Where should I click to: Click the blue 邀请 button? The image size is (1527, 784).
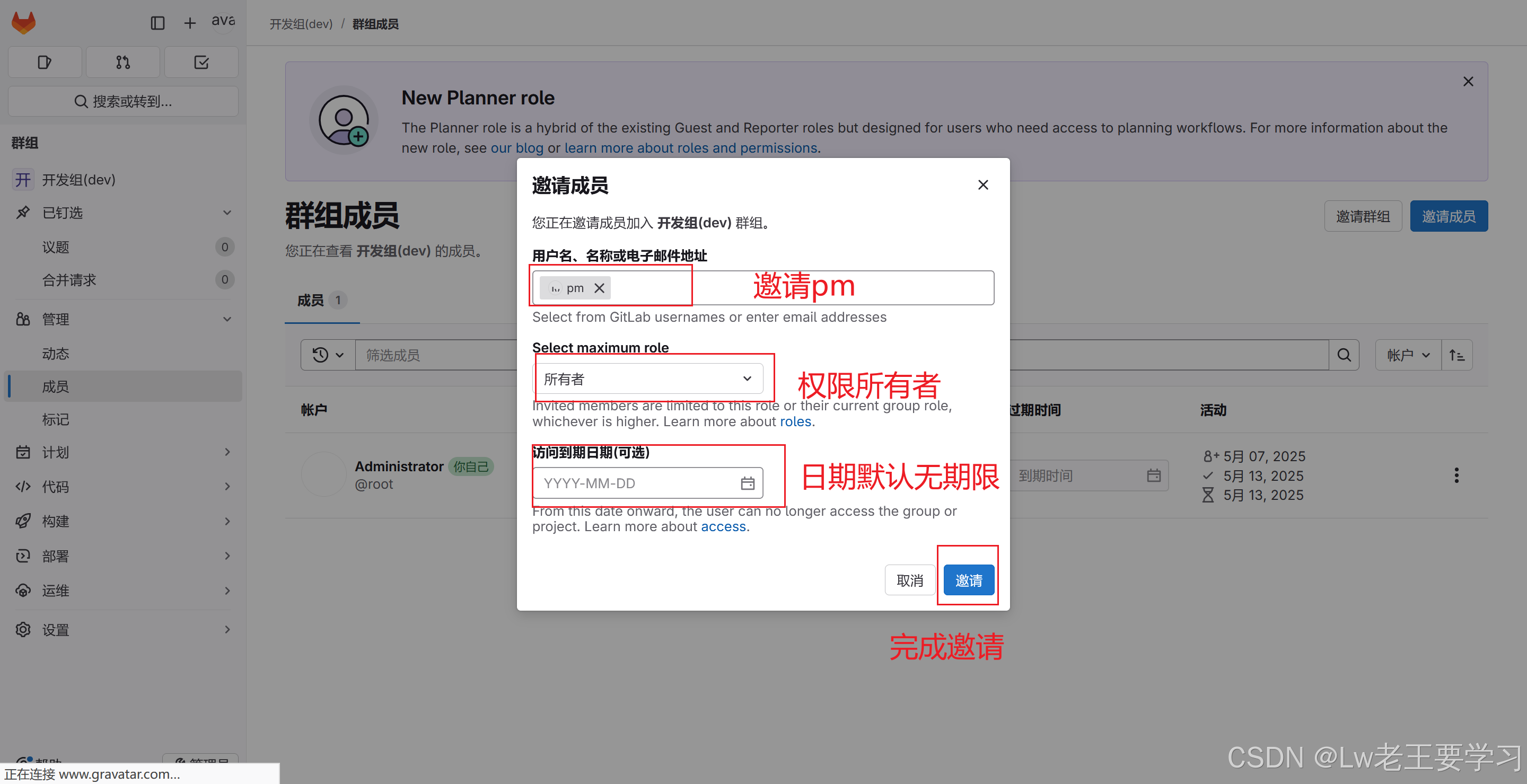[x=968, y=580]
